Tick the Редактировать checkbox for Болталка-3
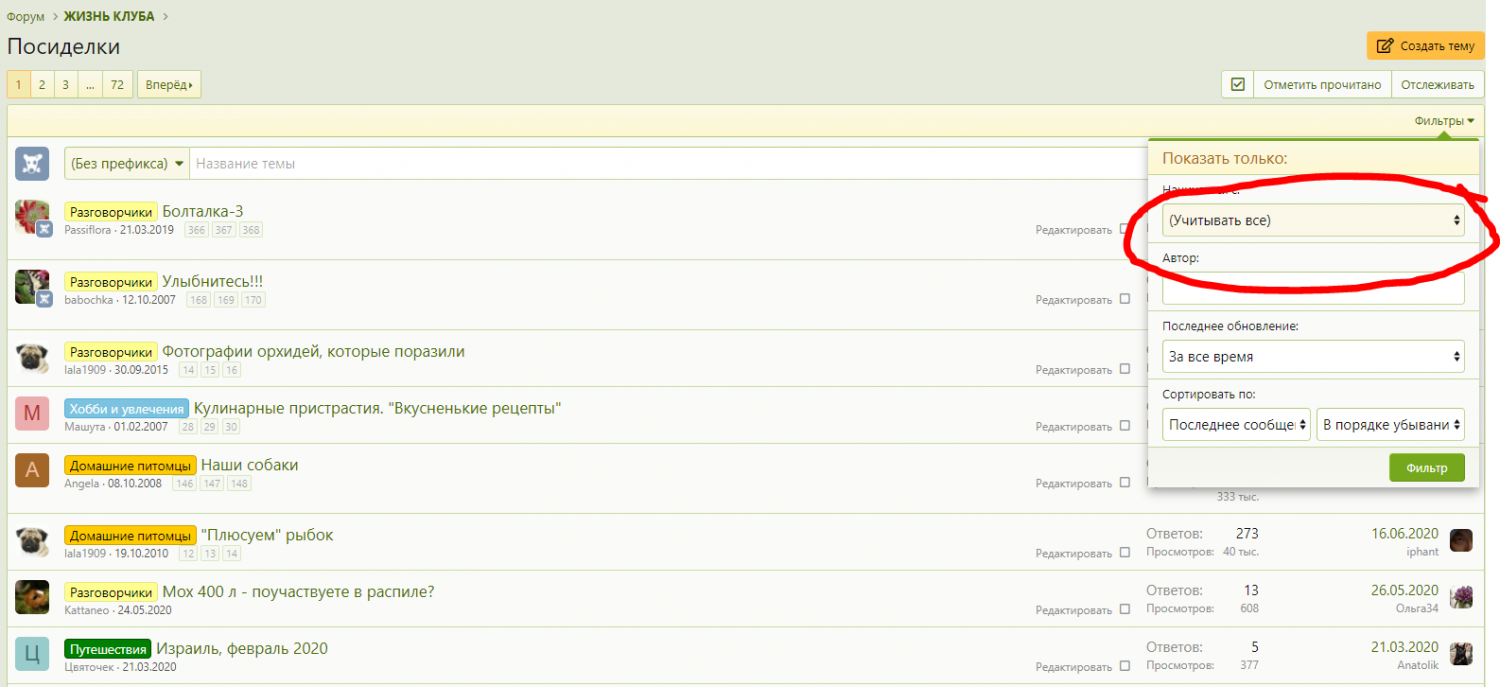 1125,230
